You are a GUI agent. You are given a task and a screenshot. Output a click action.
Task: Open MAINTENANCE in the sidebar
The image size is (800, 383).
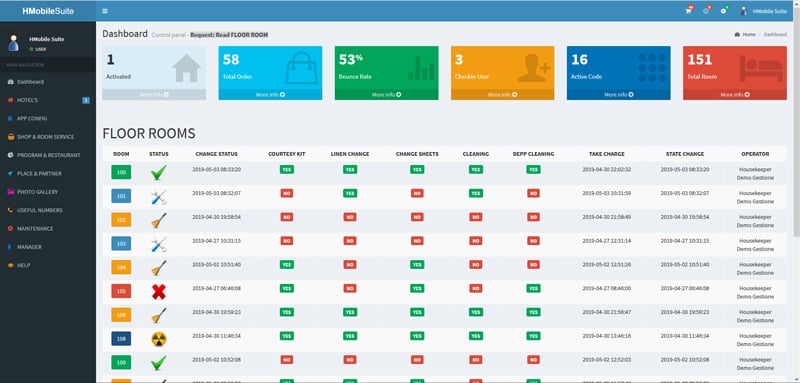coord(47,228)
